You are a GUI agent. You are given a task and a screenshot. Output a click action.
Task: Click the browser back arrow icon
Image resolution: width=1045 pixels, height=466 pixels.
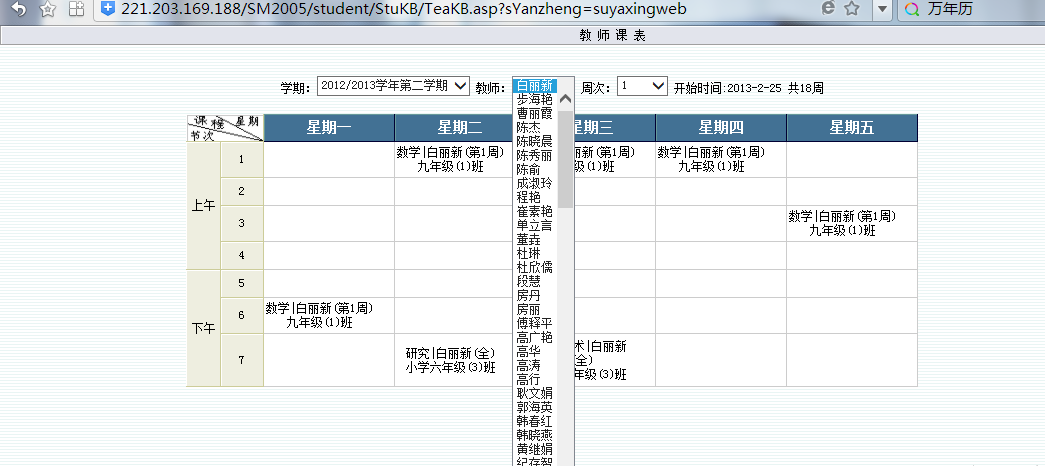[19, 9]
